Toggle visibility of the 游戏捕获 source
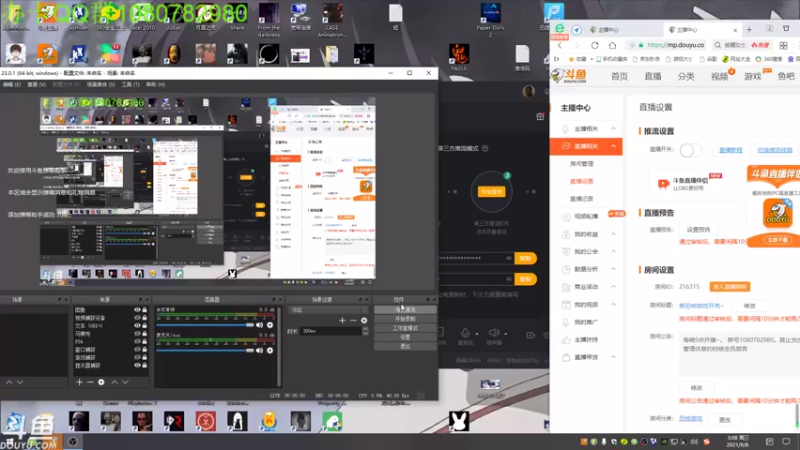This screenshot has height=450, width=800. pyautogui.click(x=137, y=357)
